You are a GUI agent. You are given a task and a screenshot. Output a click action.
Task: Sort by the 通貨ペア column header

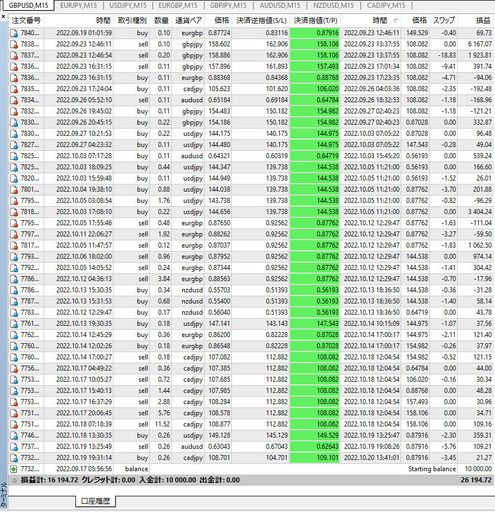click(x=189, y=21)
